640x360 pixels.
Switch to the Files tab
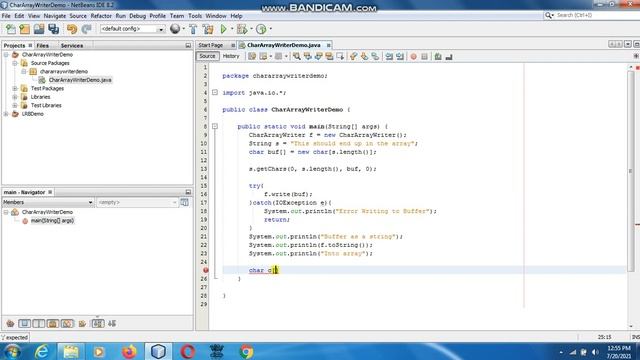click(x=42, y=46)
